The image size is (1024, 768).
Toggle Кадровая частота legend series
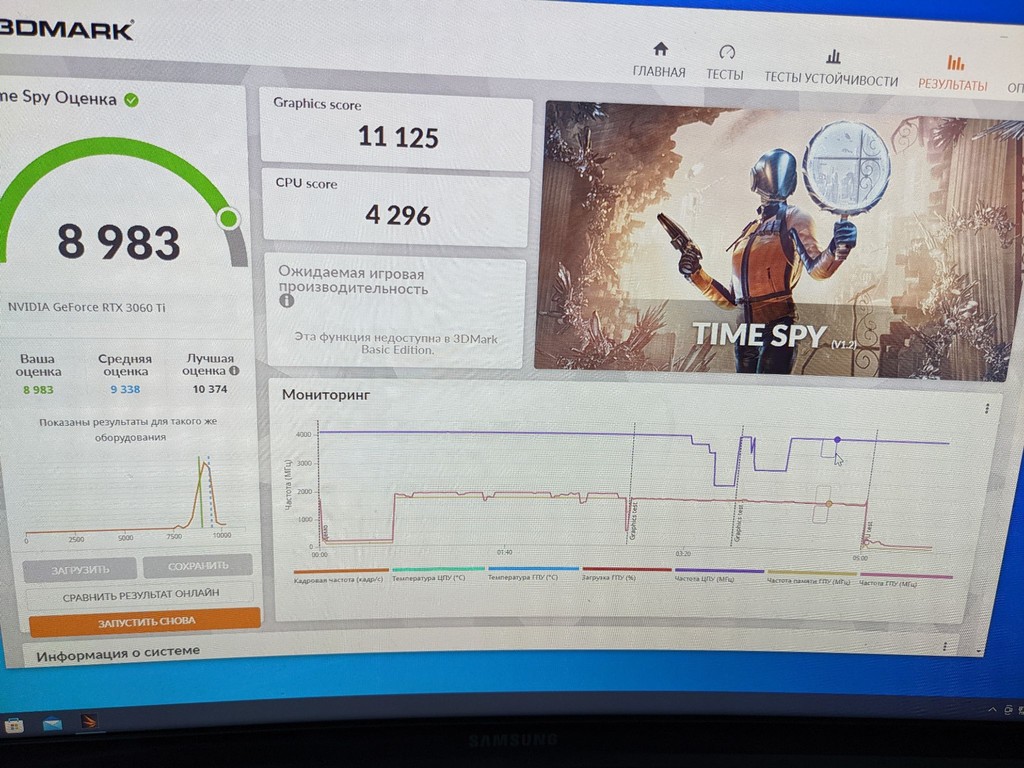click(340, 575)
